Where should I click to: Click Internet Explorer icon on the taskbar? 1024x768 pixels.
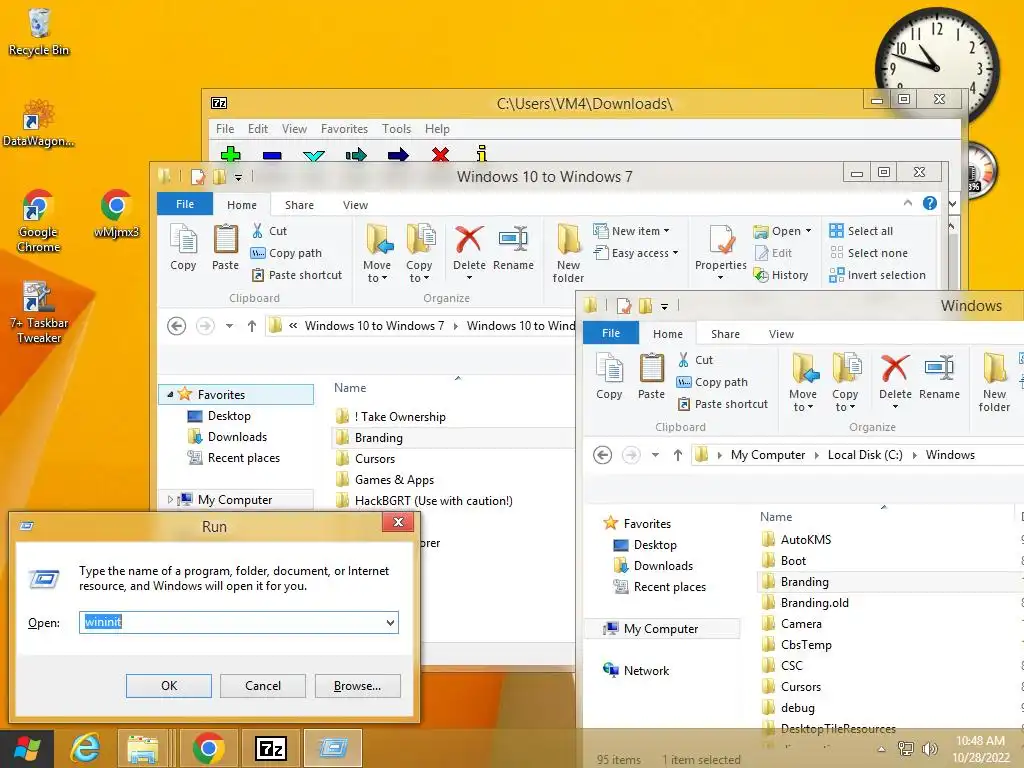(x=85, y=748)
